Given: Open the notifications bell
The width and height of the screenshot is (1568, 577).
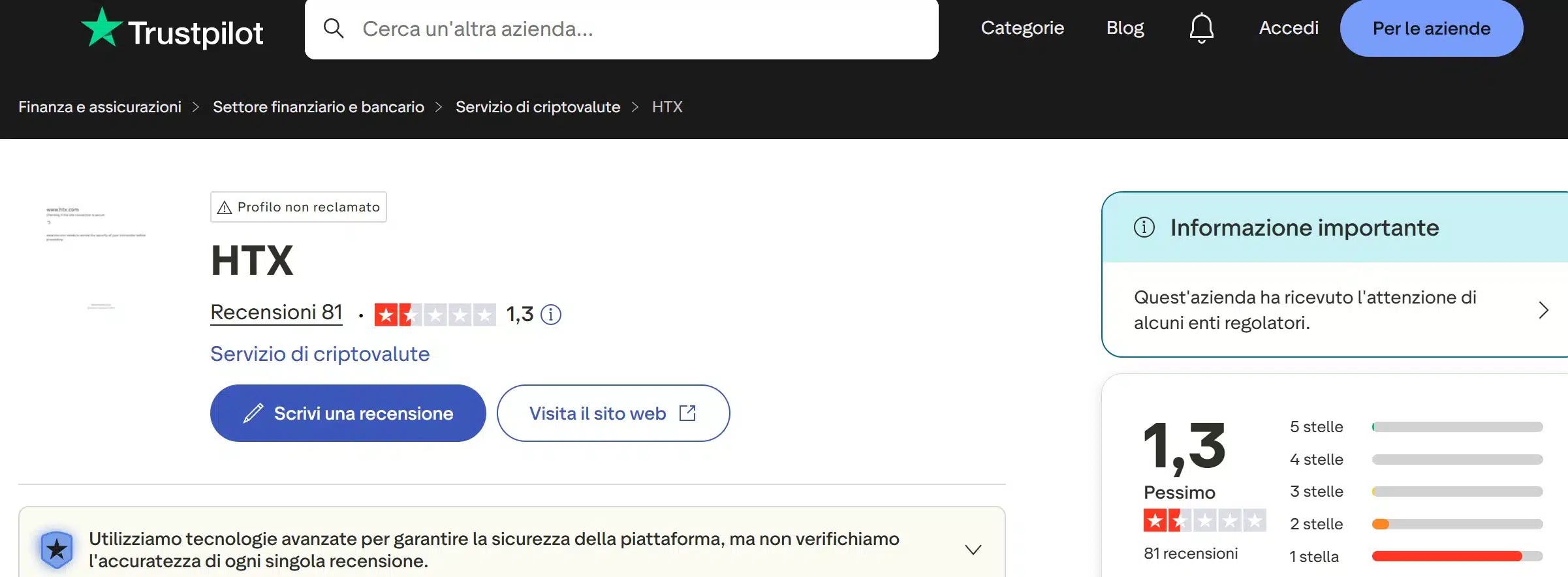Looking at the screenshot, I should pos(1201,27).
